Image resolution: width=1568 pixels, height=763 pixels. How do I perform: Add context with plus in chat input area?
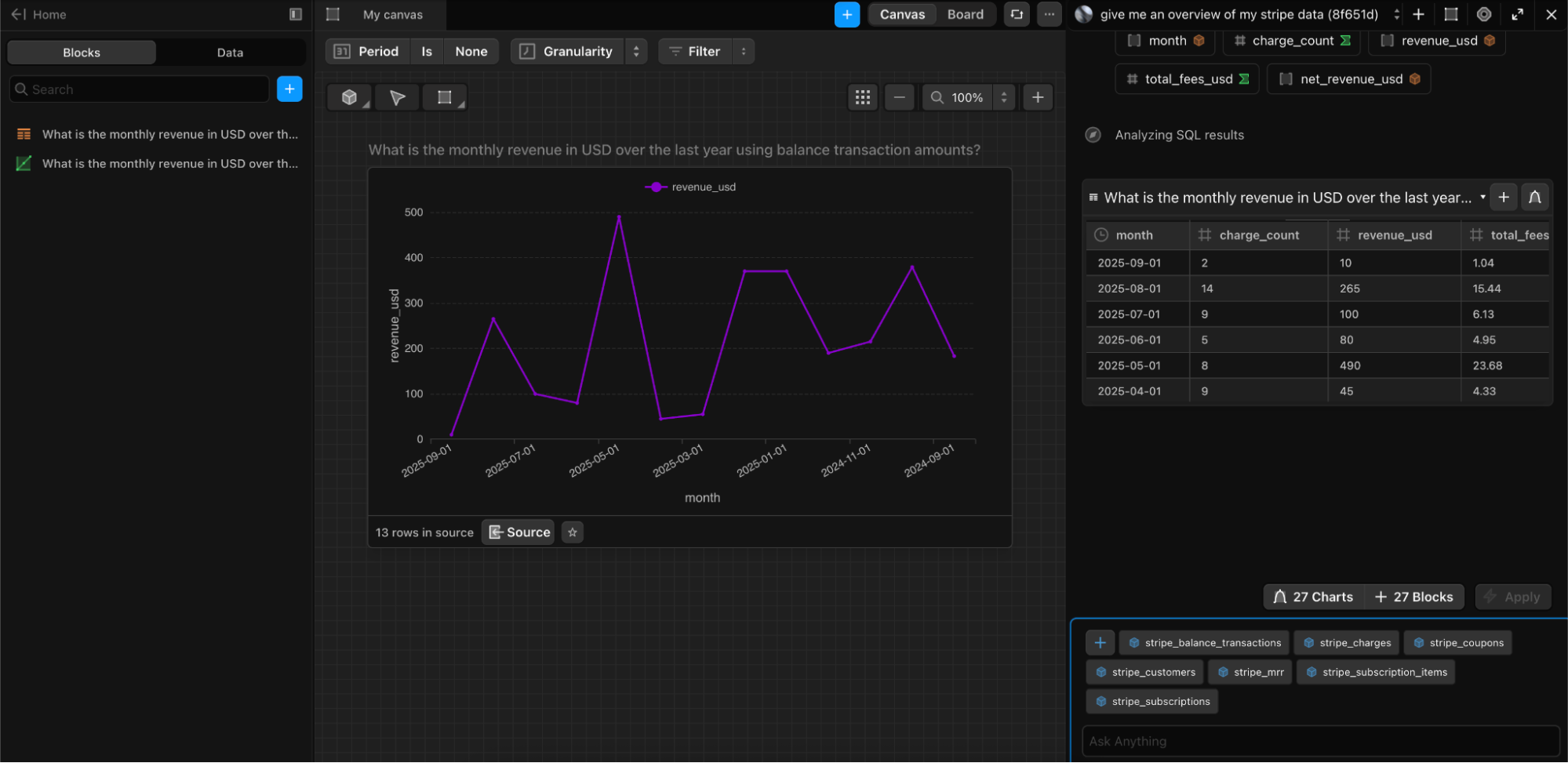point(1101,643)
